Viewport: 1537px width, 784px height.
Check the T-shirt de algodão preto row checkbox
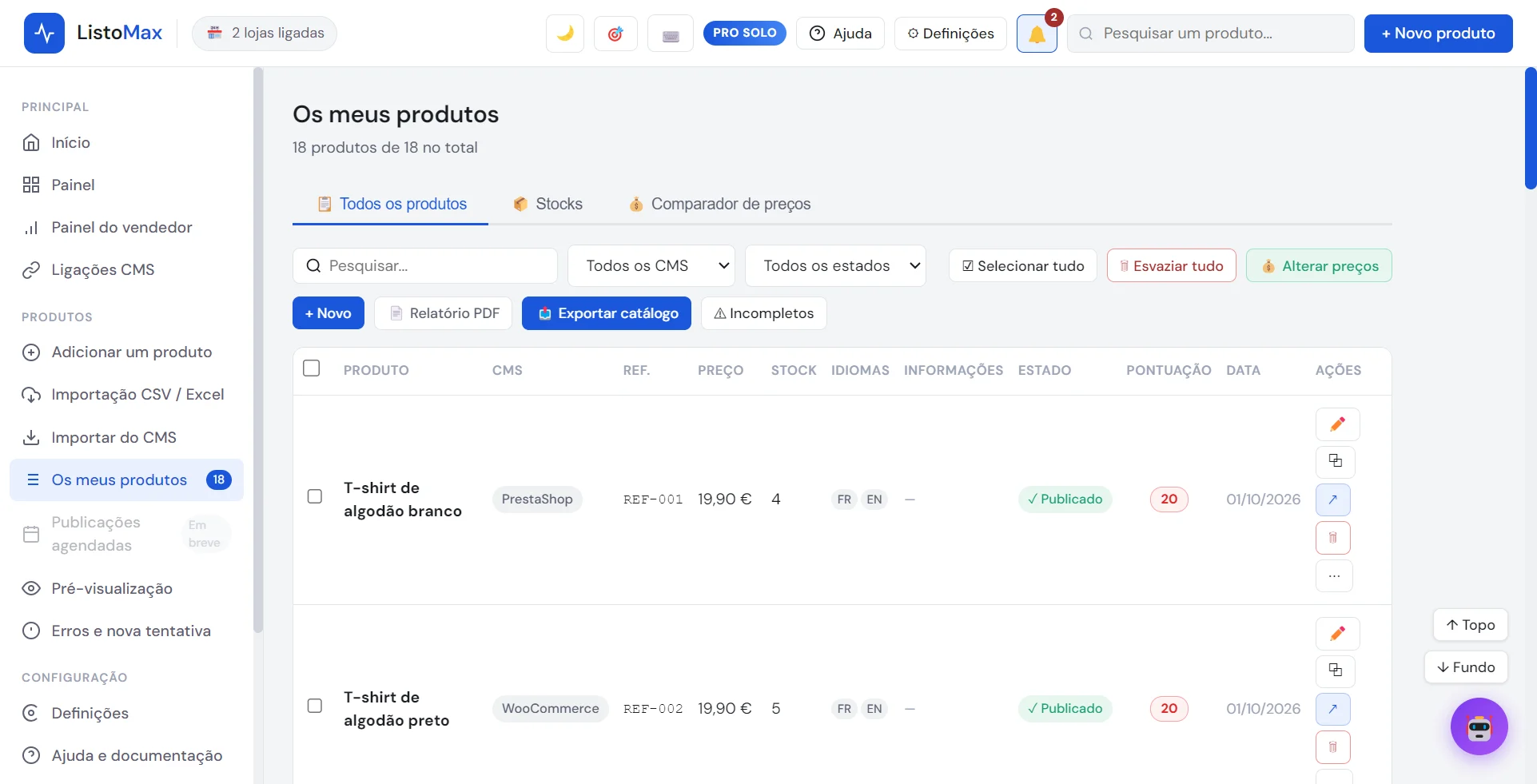[315, 706]
